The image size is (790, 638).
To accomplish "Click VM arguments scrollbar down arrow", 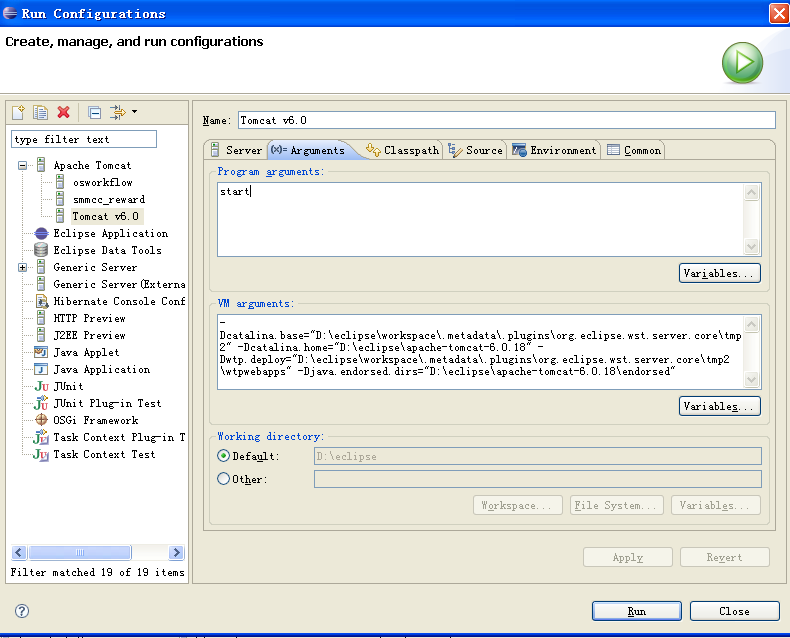I will [751, 379].
